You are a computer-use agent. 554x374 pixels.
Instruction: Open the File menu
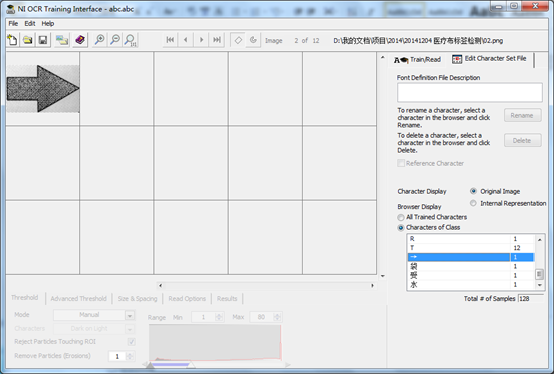tap(13, 24)
